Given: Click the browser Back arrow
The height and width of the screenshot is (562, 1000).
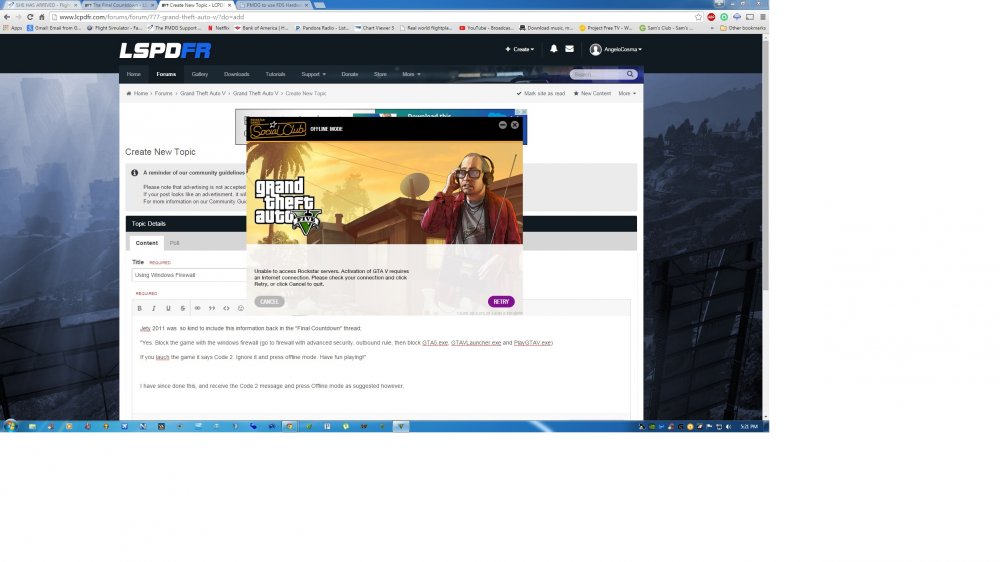Looking at the screenshot, I should coord(7,17).
